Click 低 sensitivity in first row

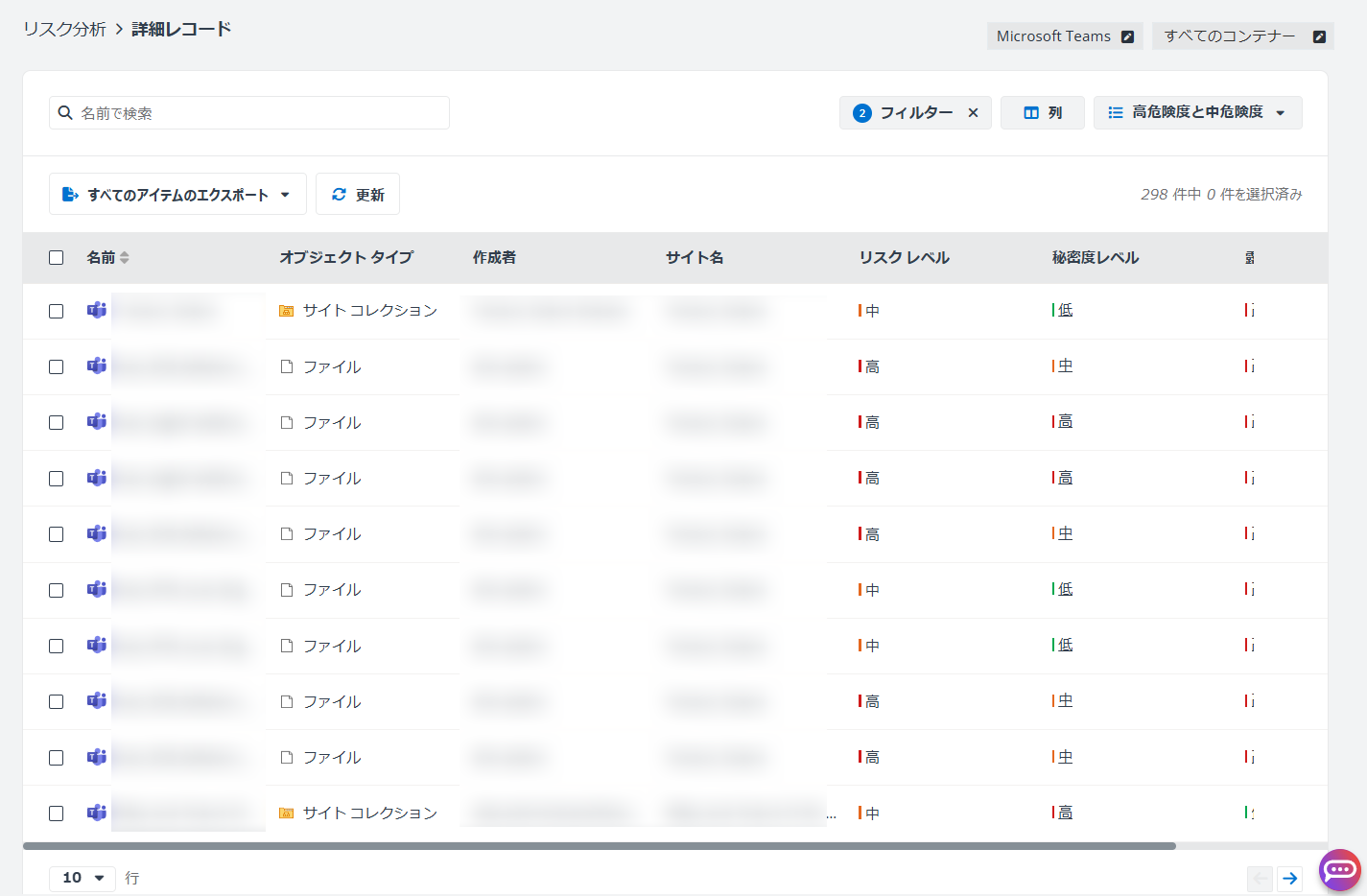1065,310
